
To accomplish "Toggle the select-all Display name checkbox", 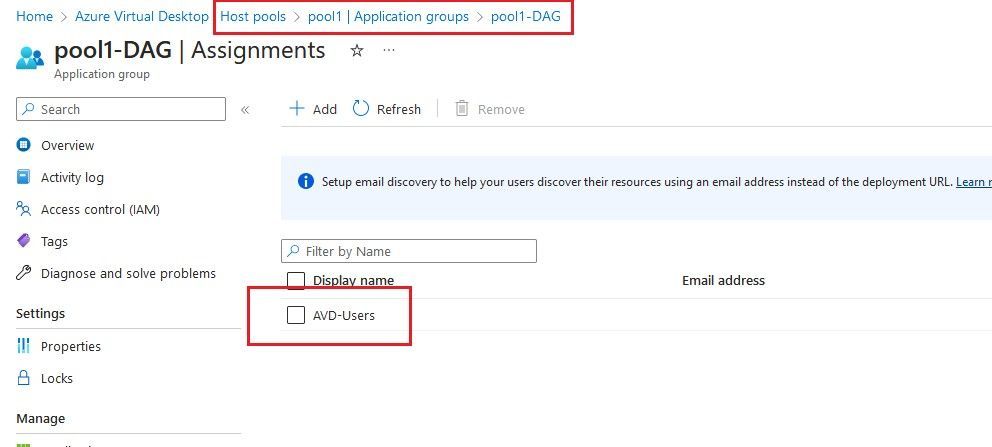I will pyautogui.click(x=296, y=281).
